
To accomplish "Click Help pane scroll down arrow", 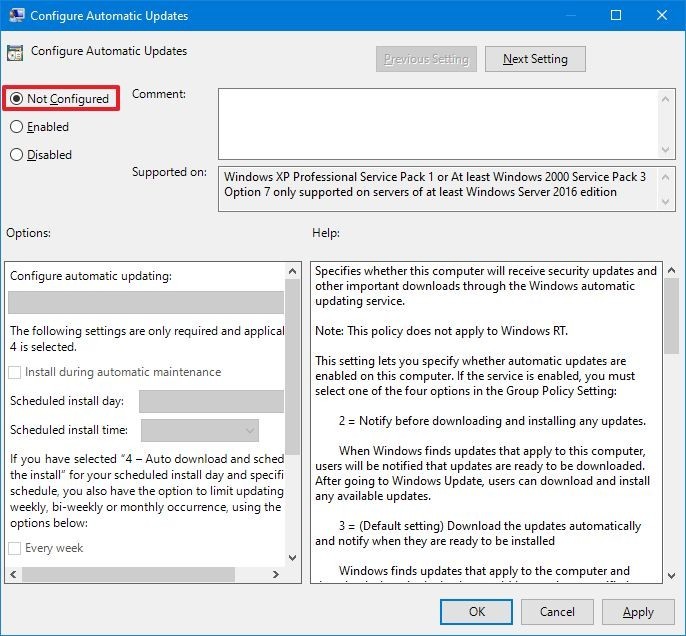I will [671, 576].
